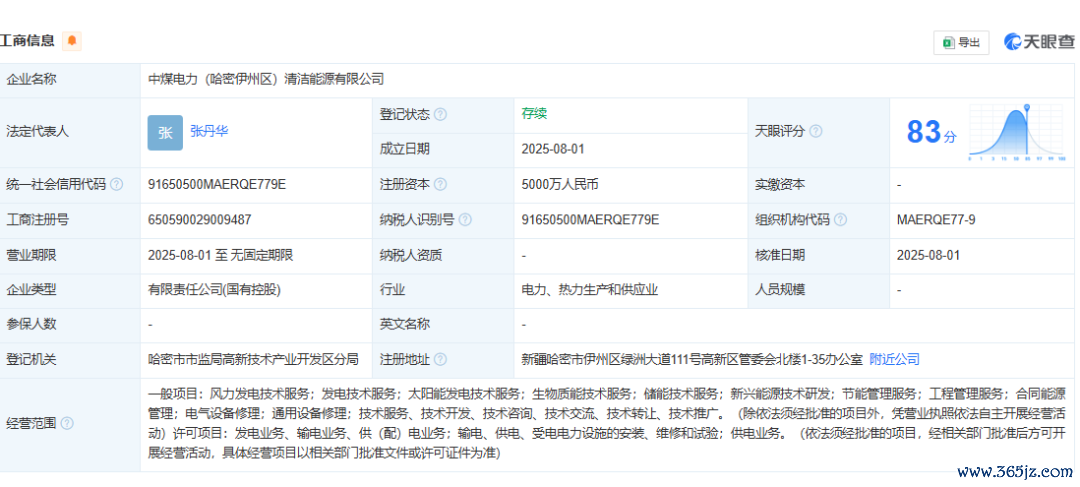Click help icon next to 组织机构代码
The image size is (1080, 487).
tap(841, 220)
